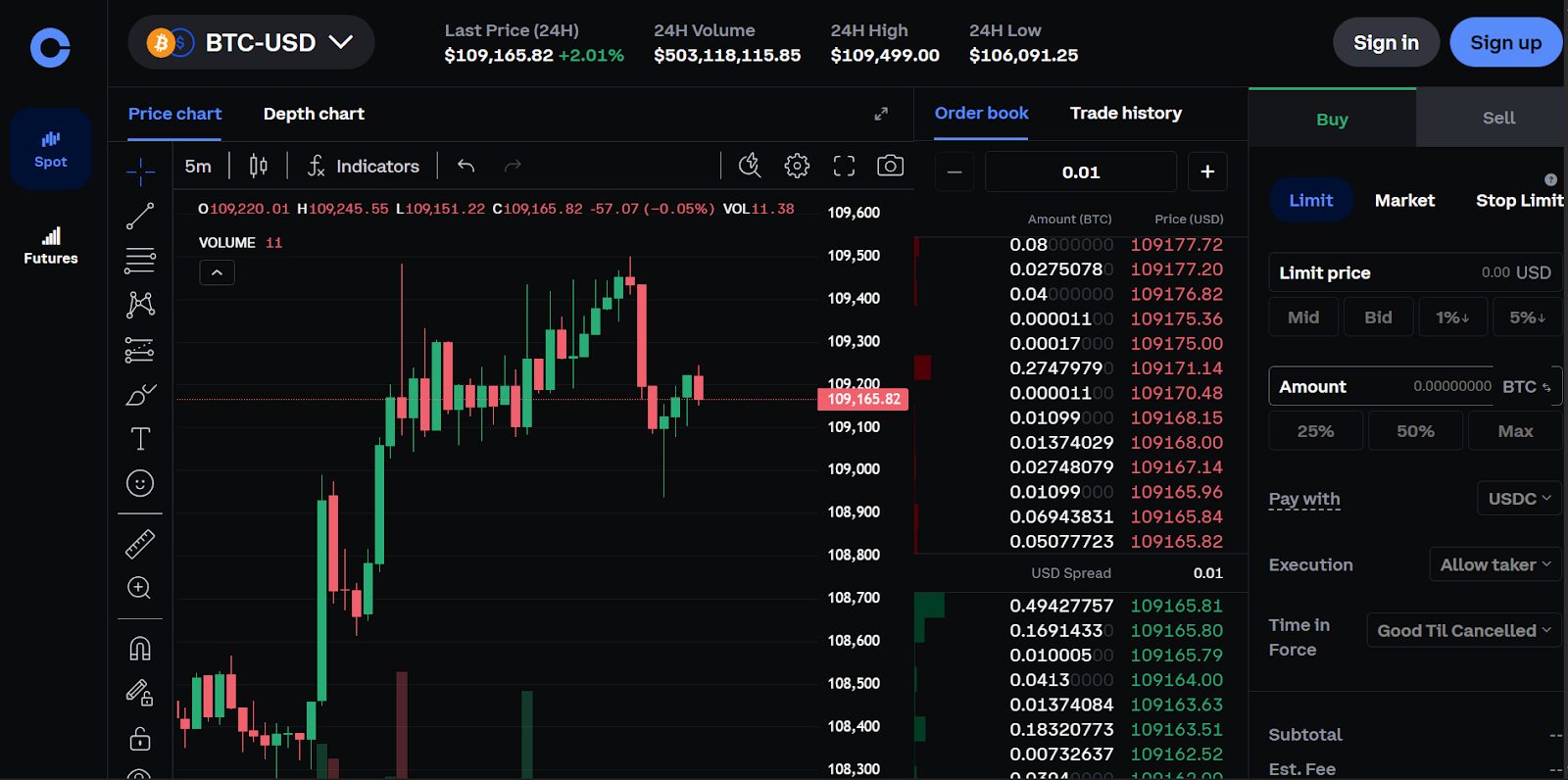Switch to the Depth chart tab
The height and width of the screenshot is (780, 1568).
(314, 114)
